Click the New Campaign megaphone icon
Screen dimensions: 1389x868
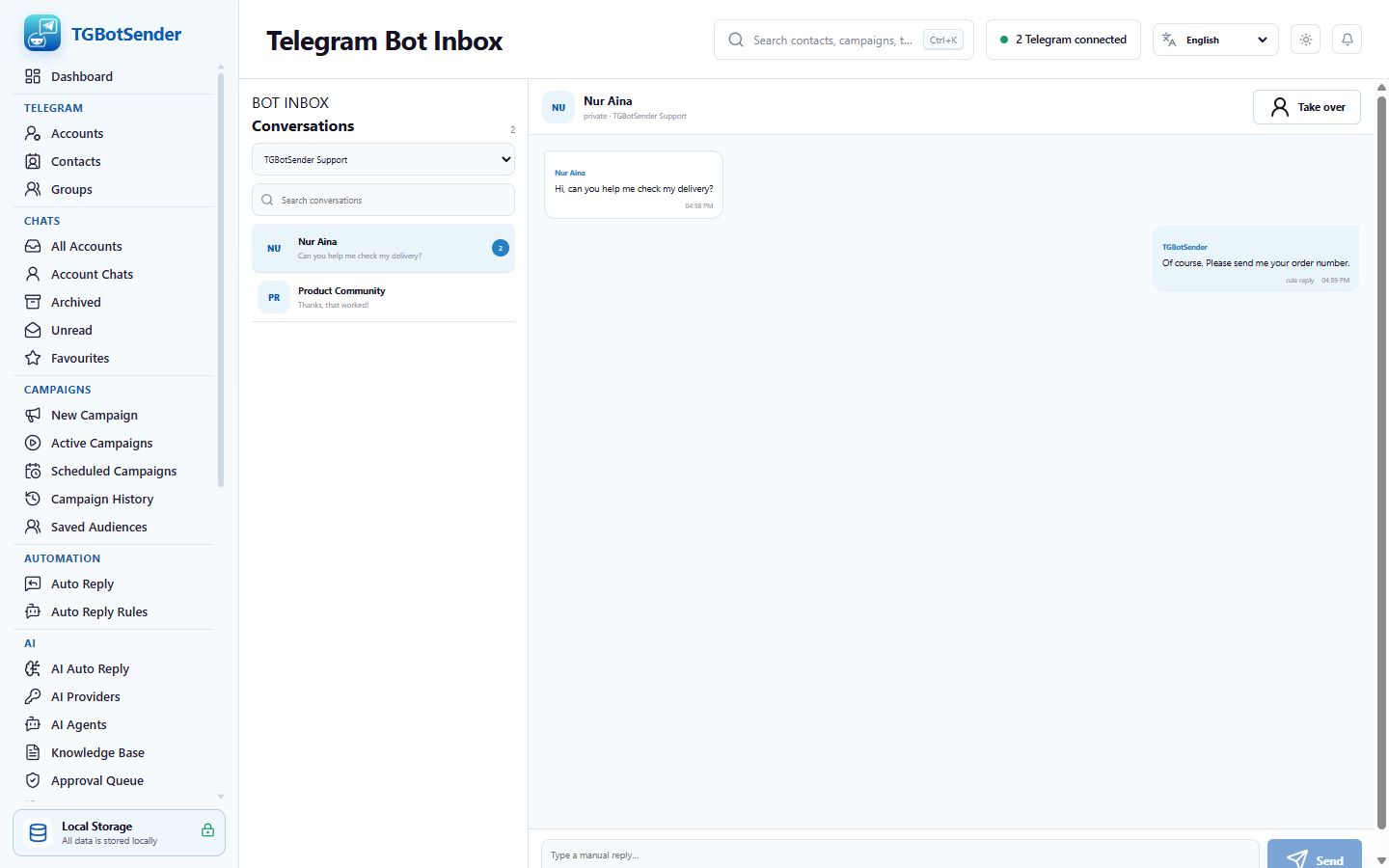33,415
